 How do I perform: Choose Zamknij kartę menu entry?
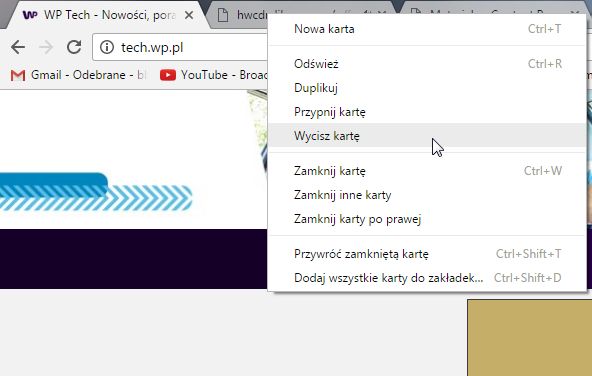(x=427, y=171)
